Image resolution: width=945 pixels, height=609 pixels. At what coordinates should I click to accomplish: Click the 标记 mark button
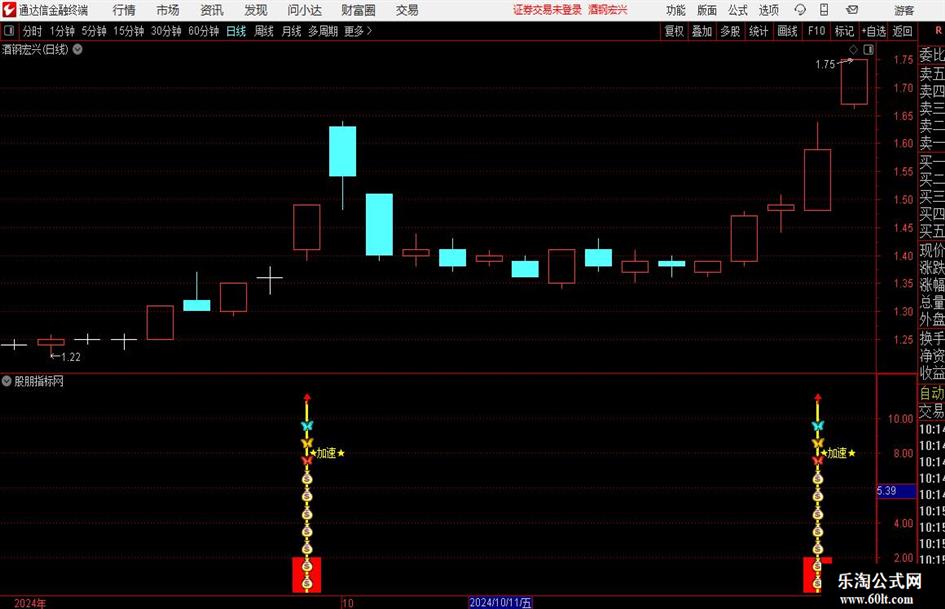tap(844, 31)
